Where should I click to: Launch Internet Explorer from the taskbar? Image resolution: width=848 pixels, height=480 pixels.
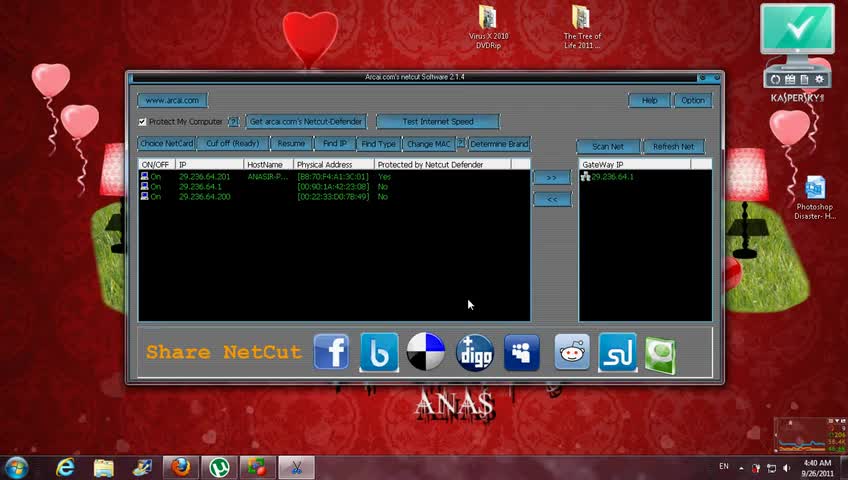(x=65, y=468)
